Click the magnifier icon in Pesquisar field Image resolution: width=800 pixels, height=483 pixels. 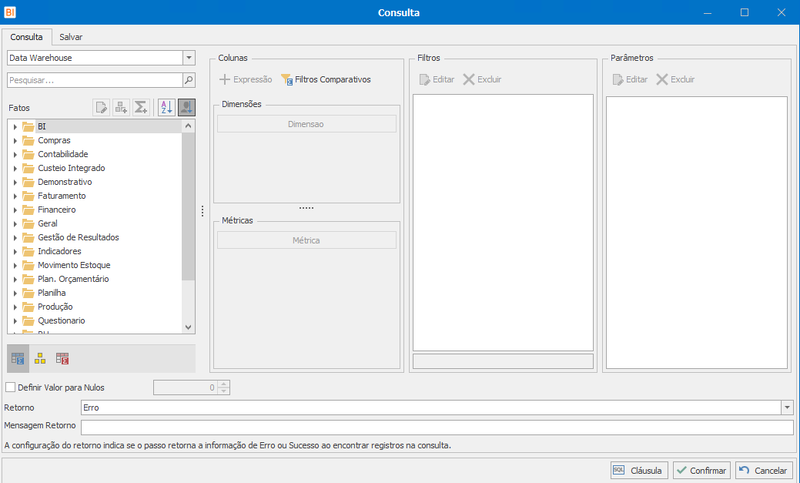click(x=189, y=80)
